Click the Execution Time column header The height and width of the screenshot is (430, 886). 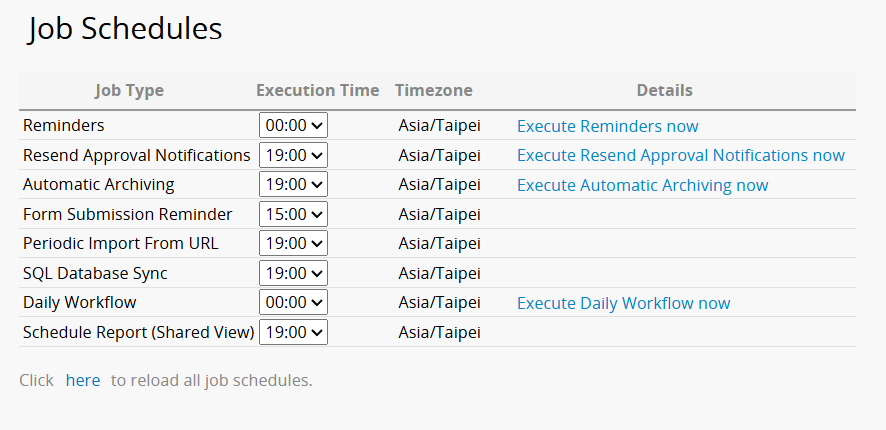317,90
